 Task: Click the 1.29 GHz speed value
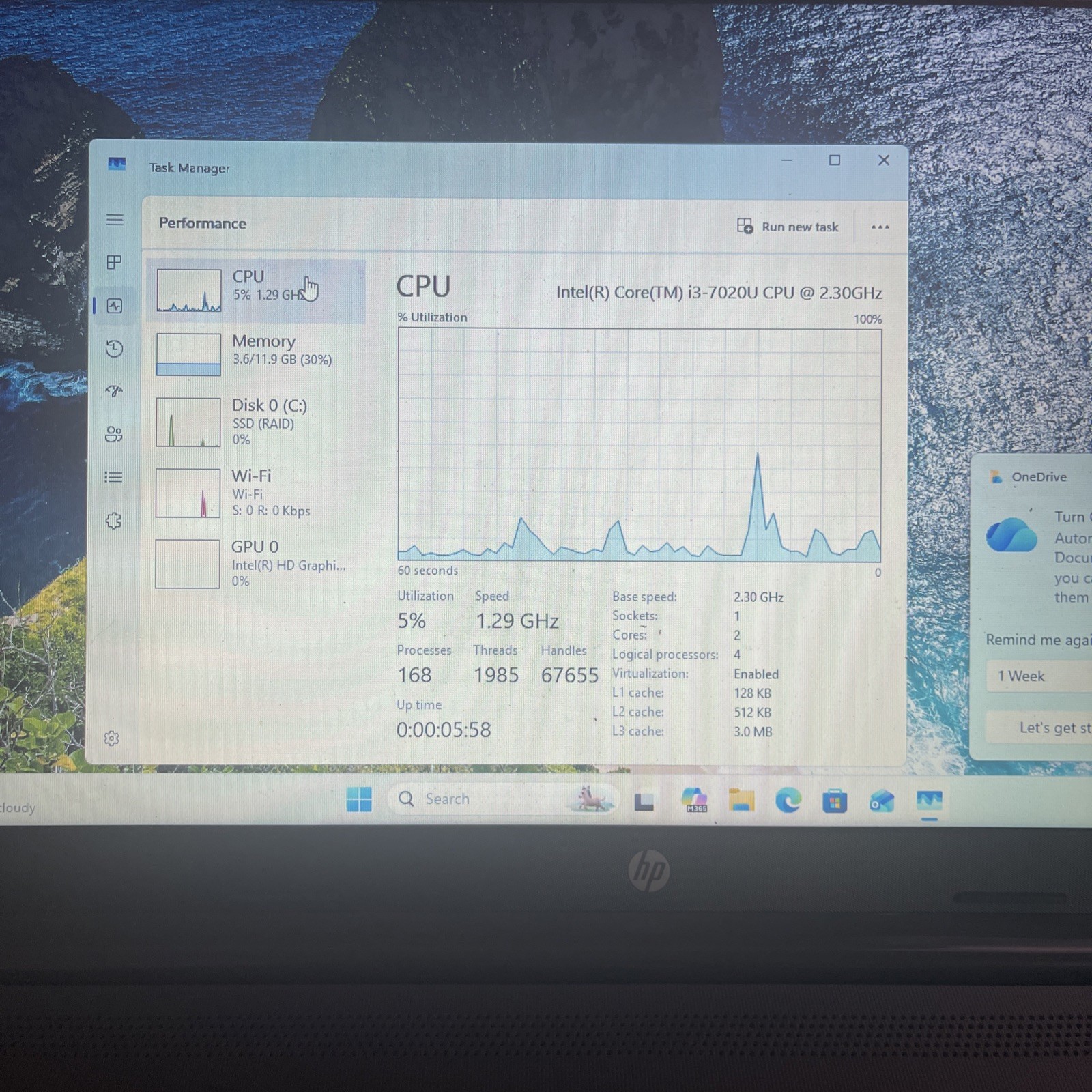pyautogui.click(x=517, y=621)
